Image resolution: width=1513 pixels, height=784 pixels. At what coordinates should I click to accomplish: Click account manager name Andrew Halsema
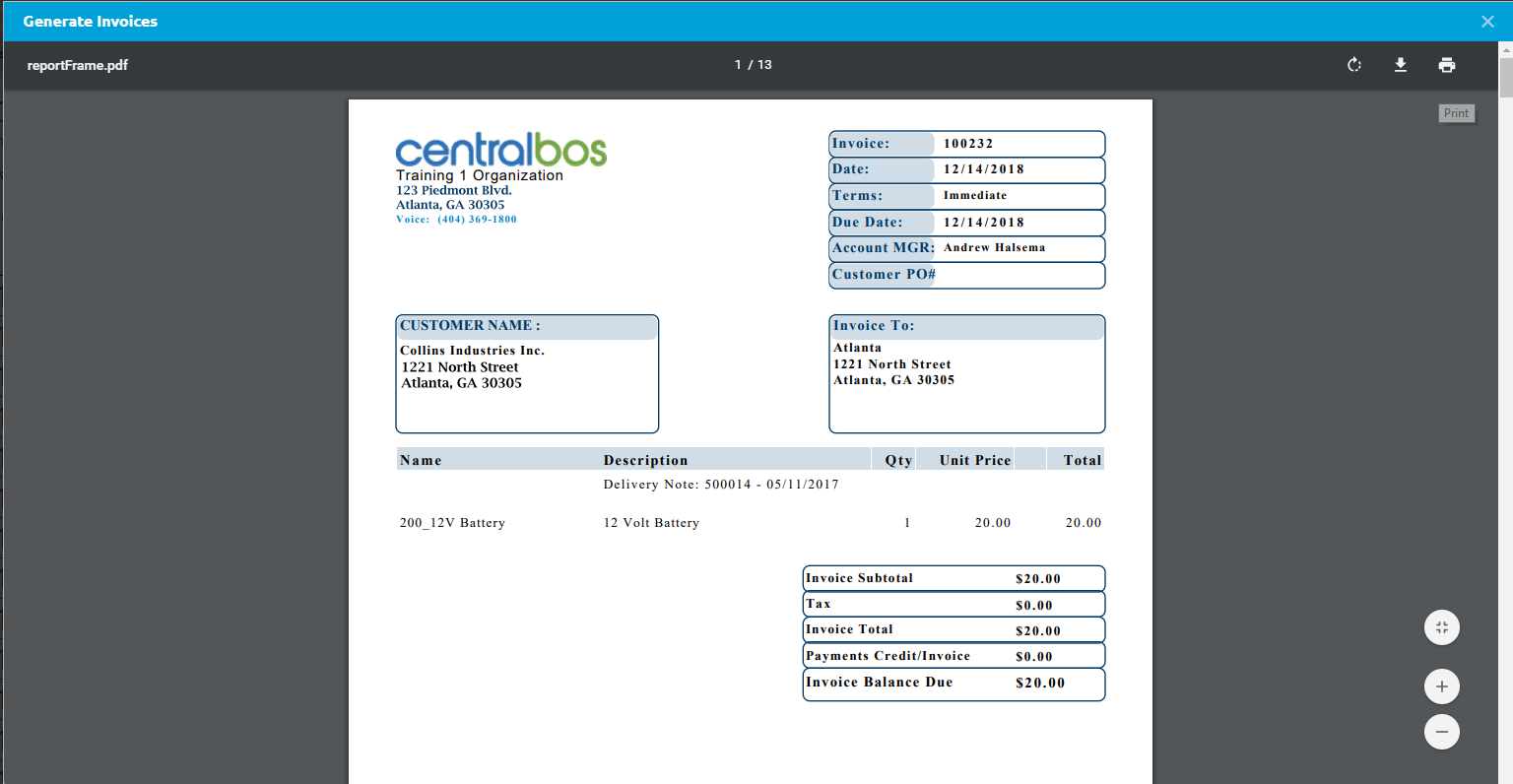(994, 248)
